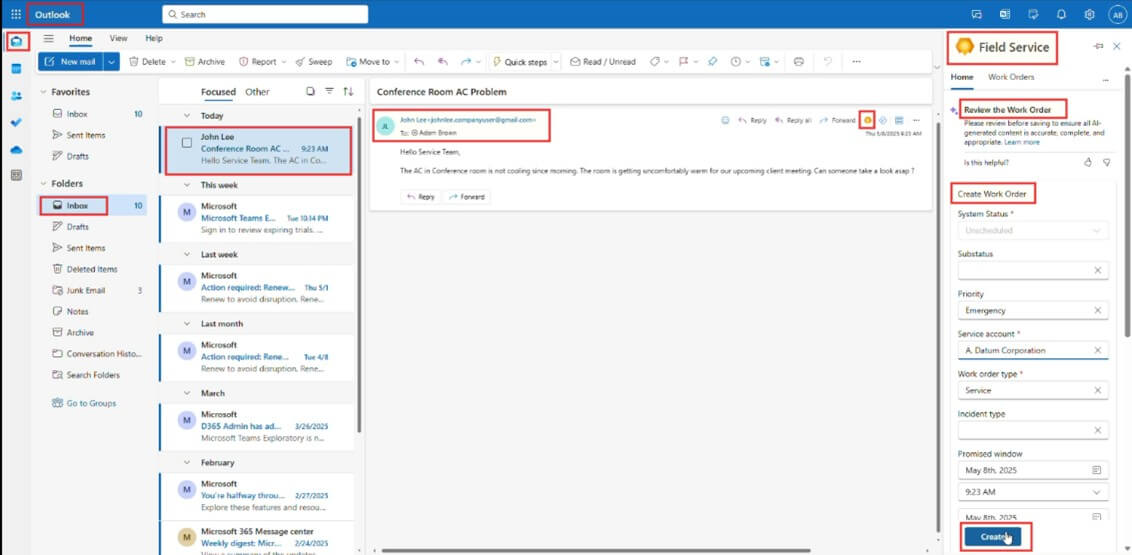Screen dimensions: 1132x555
Task: Expand the Quick steps dropdown arrow
Action: point(556,62)
